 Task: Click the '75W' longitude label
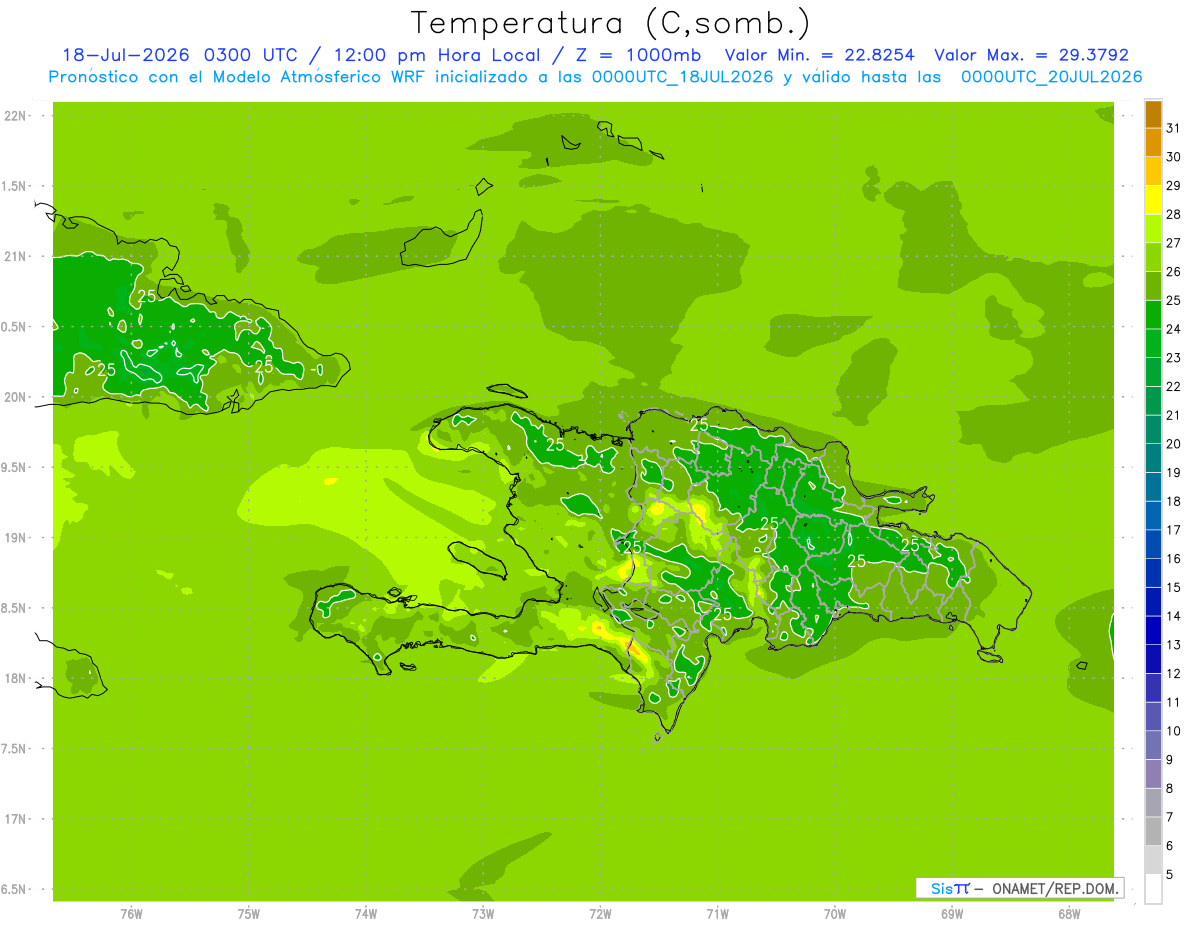click(x=248, y=913)
